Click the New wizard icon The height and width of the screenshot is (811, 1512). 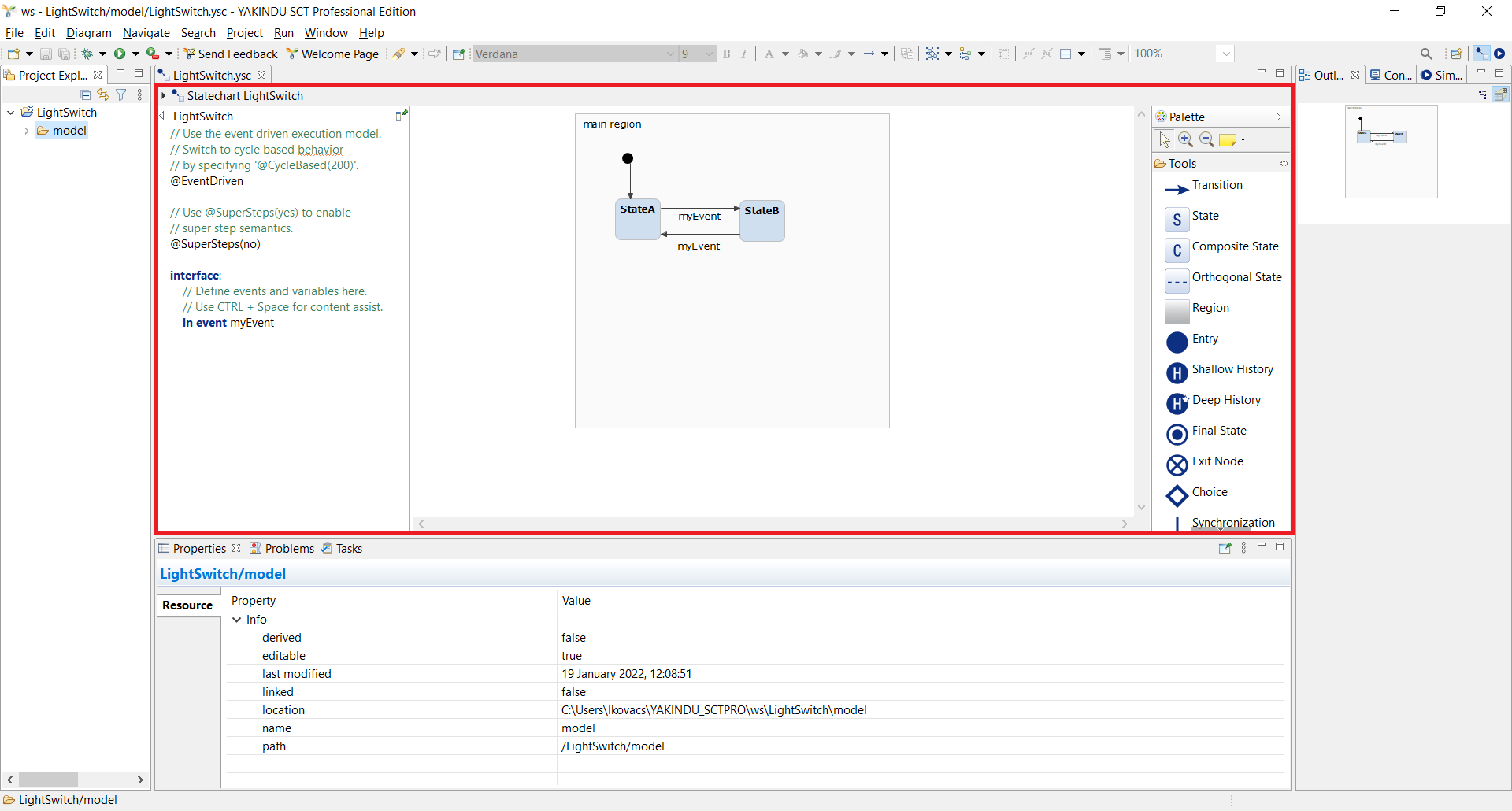click(x=13, y=54)
